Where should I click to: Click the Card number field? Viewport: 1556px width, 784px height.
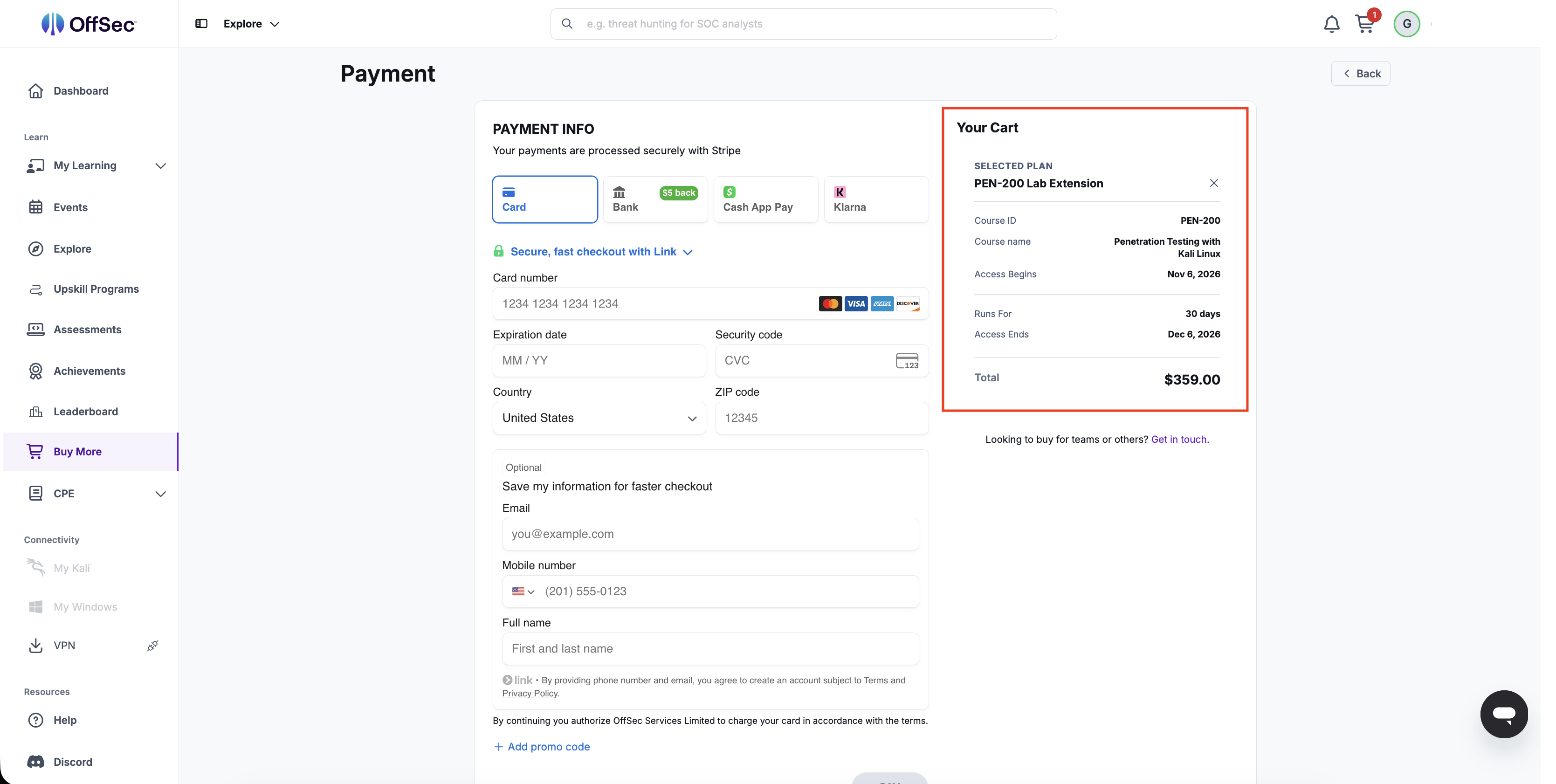point(711,304)
